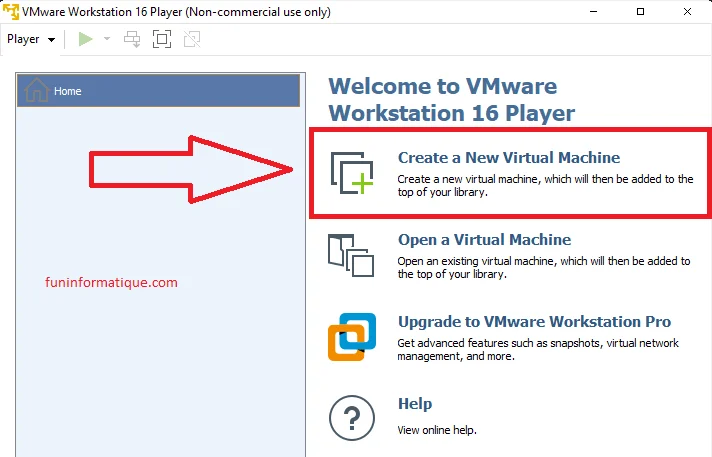Click Send Ctrl+Alt+Del toolbar icon

pyautogui.click(x=132, y=39)
